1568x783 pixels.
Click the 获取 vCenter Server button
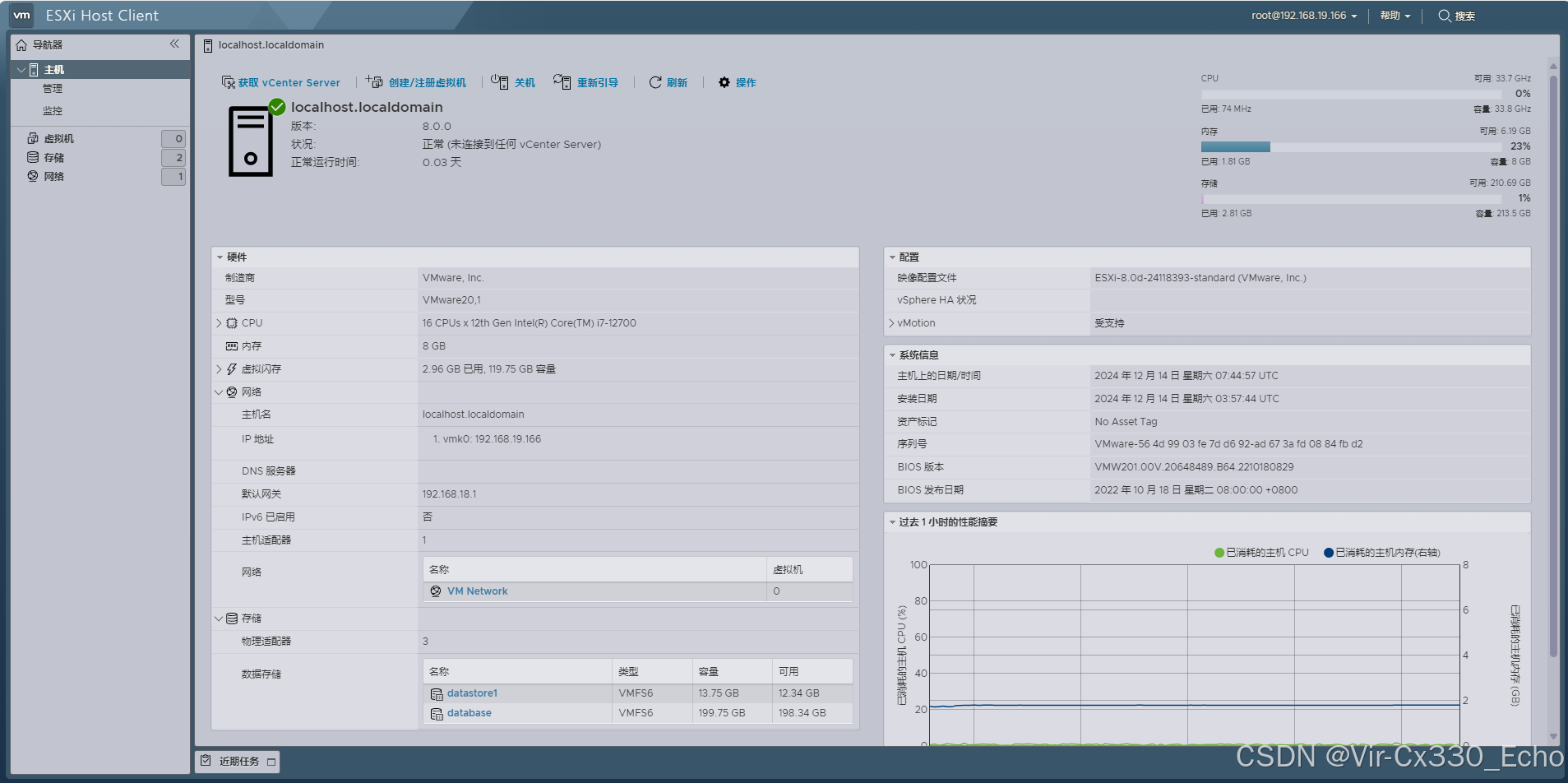pyautogui.click(x=281, y=82)
